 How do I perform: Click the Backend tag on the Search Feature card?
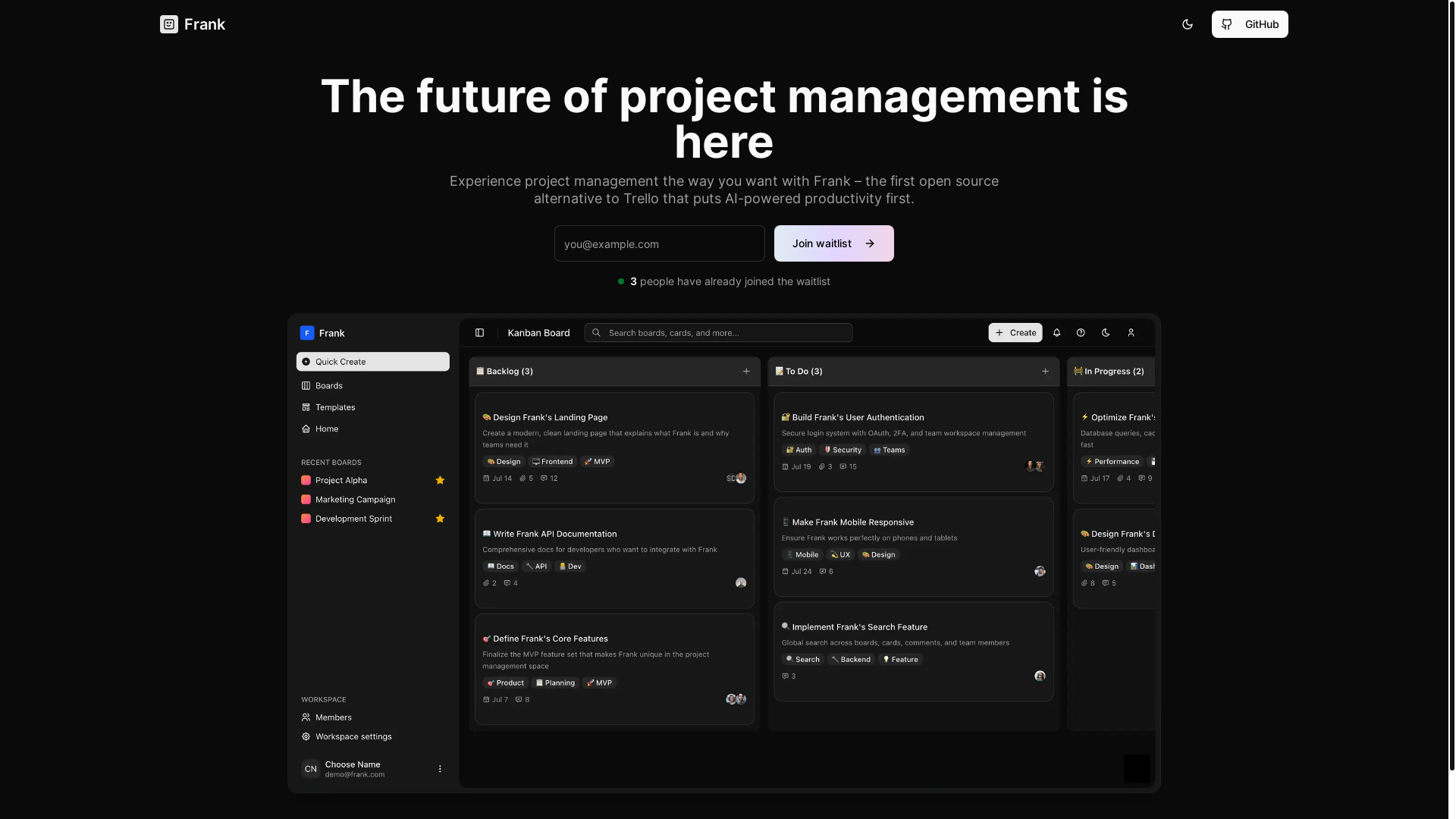[851, 660]
